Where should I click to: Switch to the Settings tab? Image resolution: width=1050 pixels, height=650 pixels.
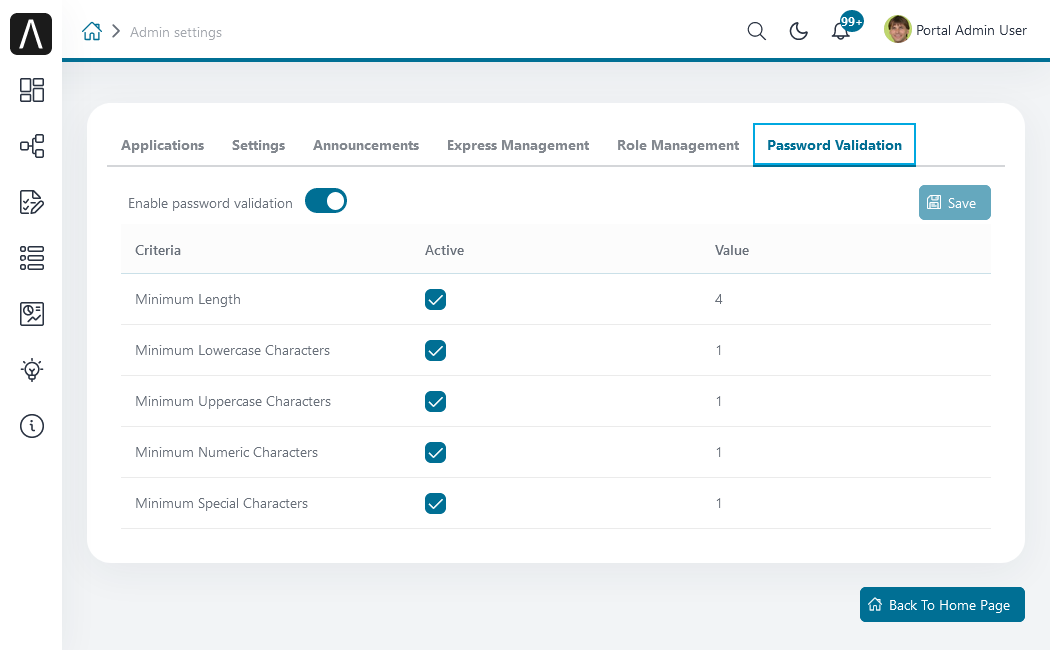tap(258, 145)
